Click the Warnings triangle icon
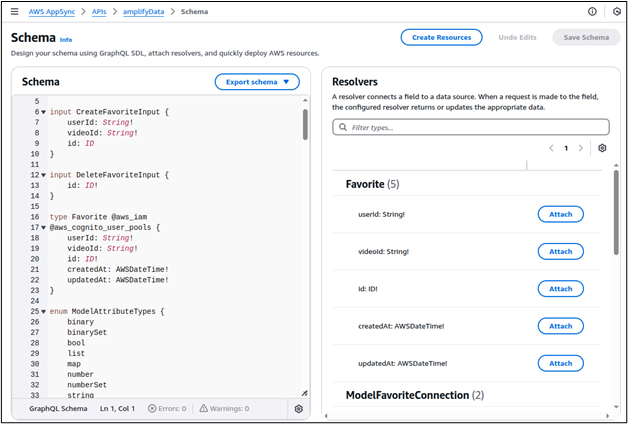Image resolution: width=628 pixels, height=424 pixels. click(203, 408)
